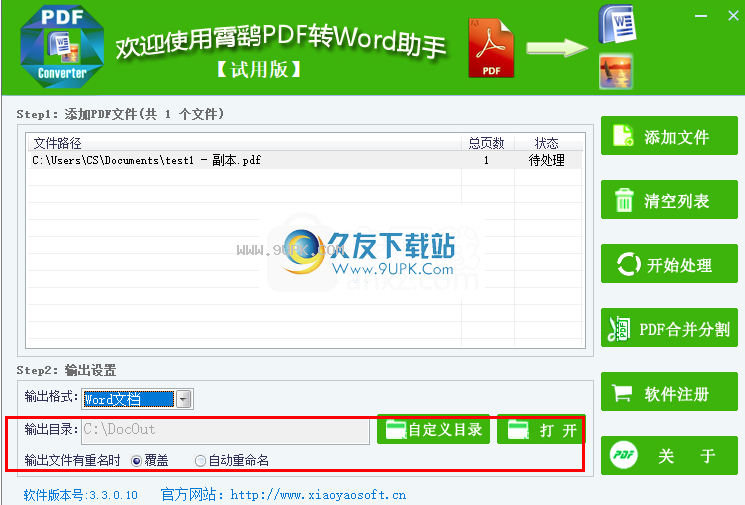Visit official website http://www.xiaoyaosoft.cn link
The width and height of the screenshot is (745, 505).
point(318,495)
